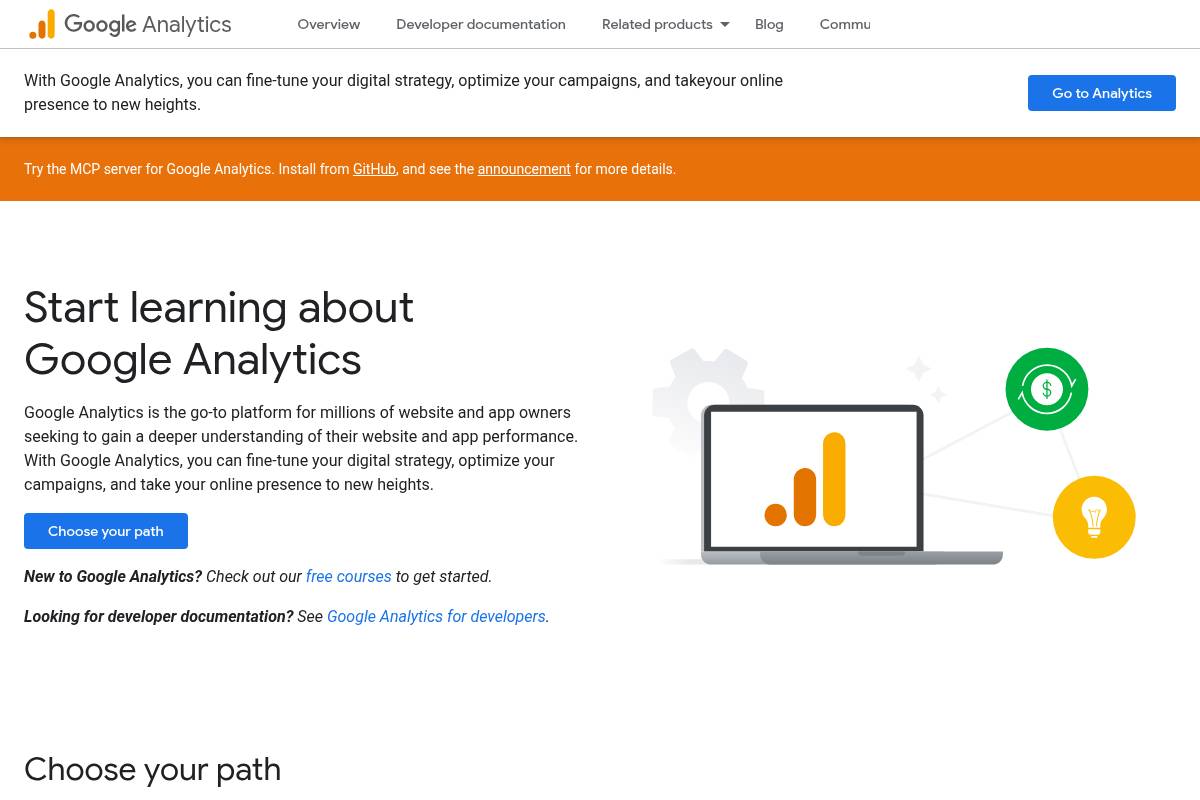Click the Choose your path section heading
1200x800 pixels.
tap(152, 769)
